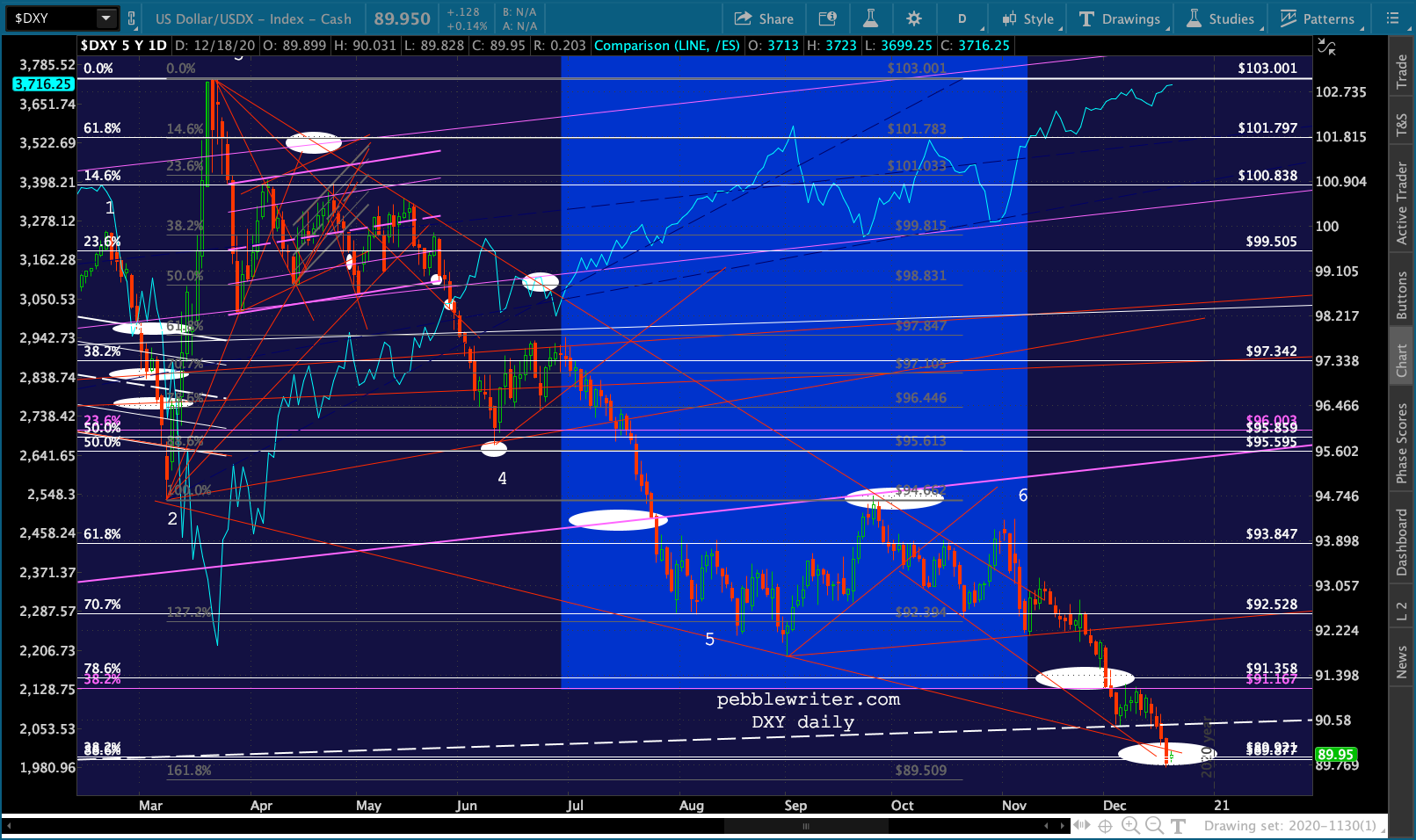1416x840 pixels.
Task: Click the green 89.95 current price label
Action: [x=1335, y=755]
